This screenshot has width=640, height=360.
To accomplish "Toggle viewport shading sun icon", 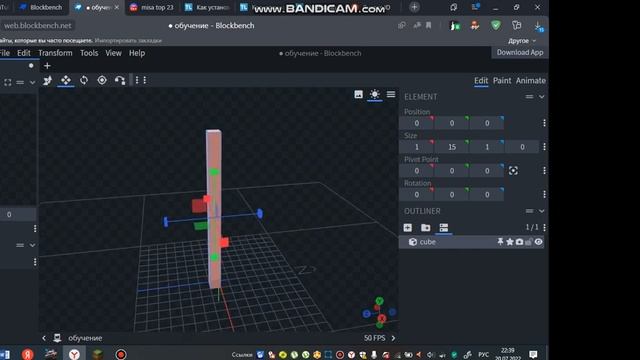I will pyautogui.click(x=374, y=94).
